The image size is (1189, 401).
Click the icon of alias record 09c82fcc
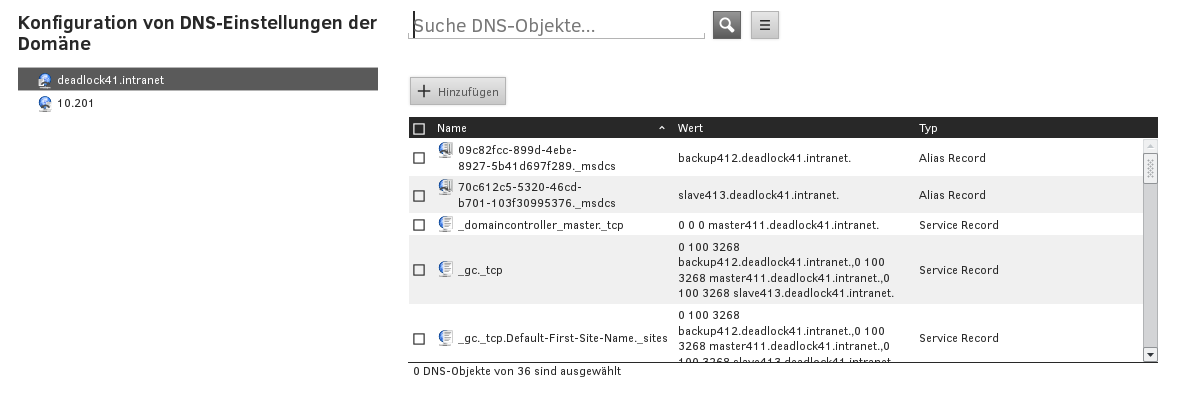pos(446,151)
